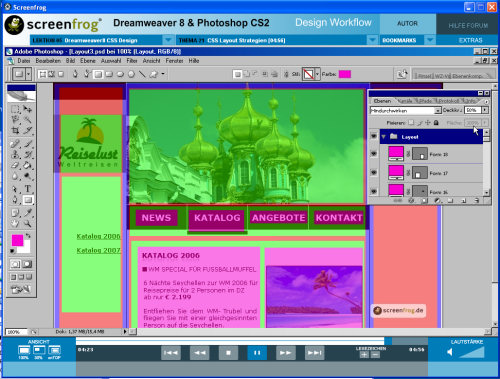Open the Datei menu
500x379 pixels.
pyautogui.click(x=24, y=61)
